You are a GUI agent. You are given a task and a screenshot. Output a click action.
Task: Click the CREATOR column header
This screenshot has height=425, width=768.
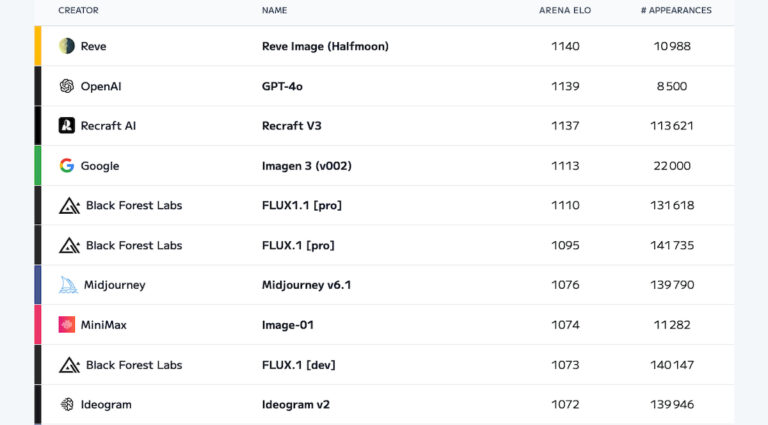pyautogui.click(x=78, y=10)
